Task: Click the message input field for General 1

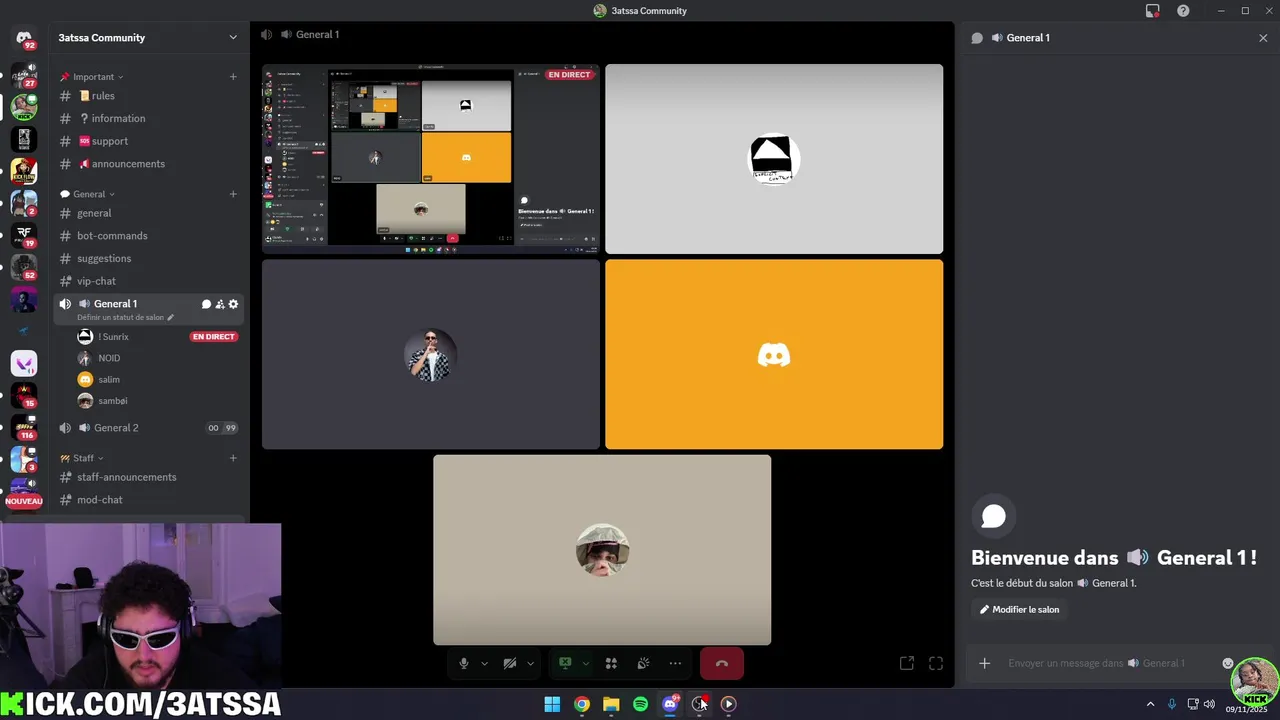Action: click(1096, 663)
